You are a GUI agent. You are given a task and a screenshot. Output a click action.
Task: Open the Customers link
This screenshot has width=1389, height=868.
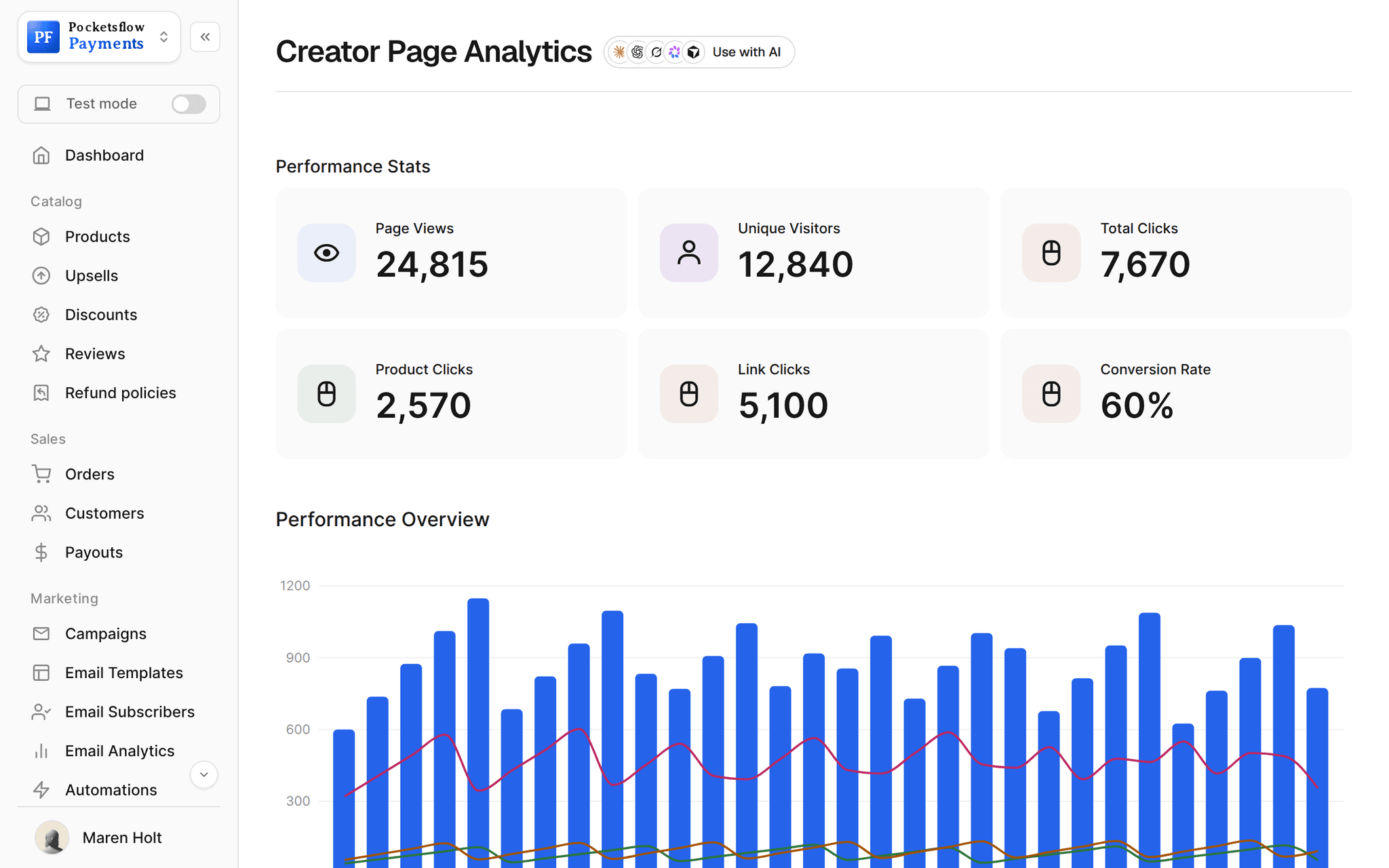point(104,513)
